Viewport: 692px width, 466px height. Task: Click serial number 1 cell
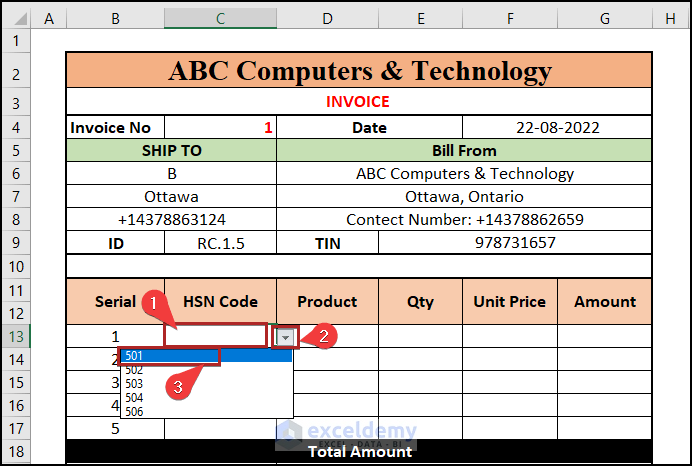(115, 337)
